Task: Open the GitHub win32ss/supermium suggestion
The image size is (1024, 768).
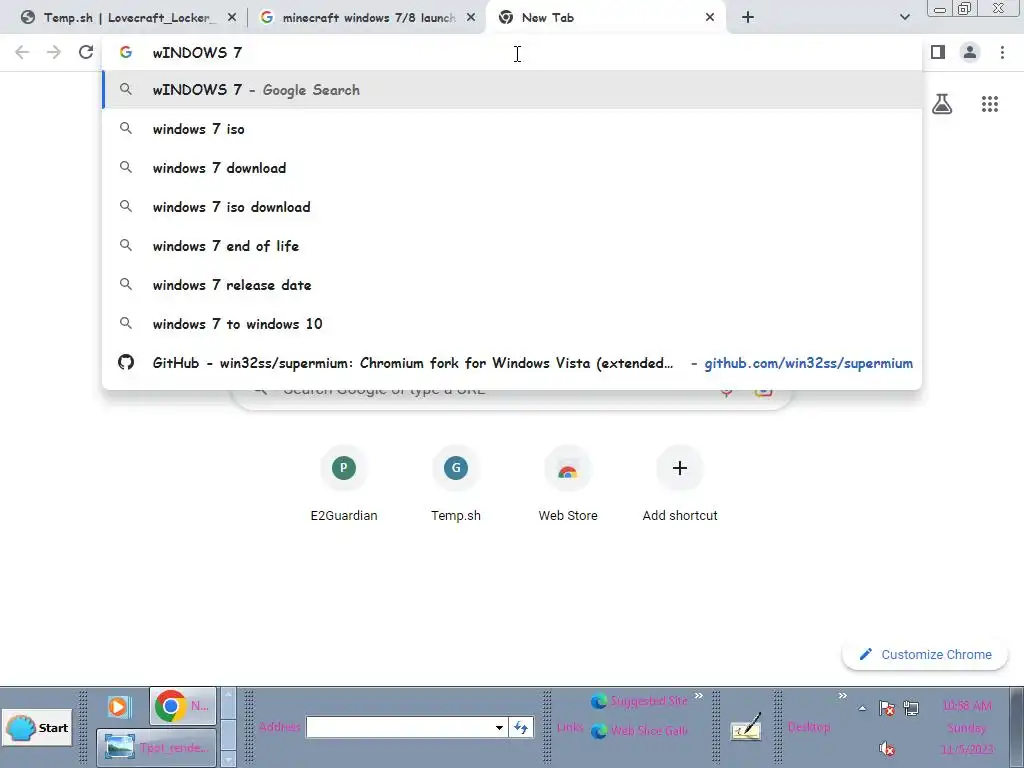Action: [x=512, y=363]
